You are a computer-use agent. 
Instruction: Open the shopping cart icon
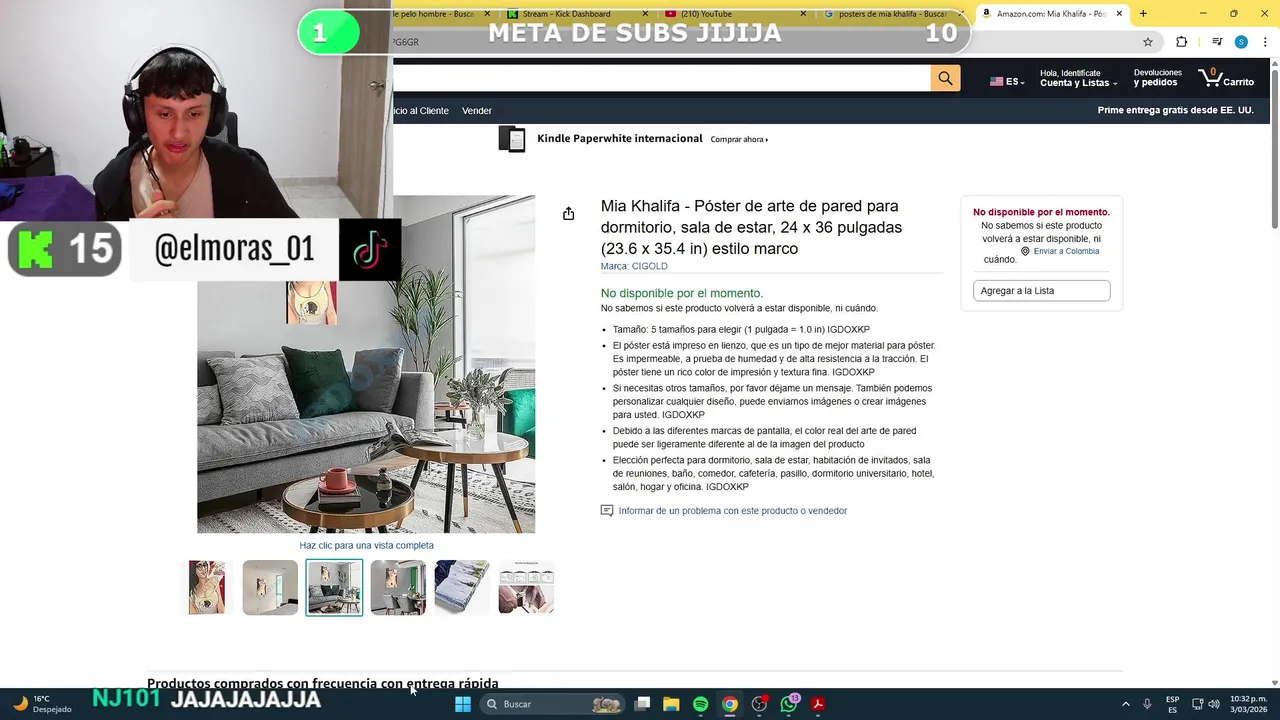(x=1226, y=78)
